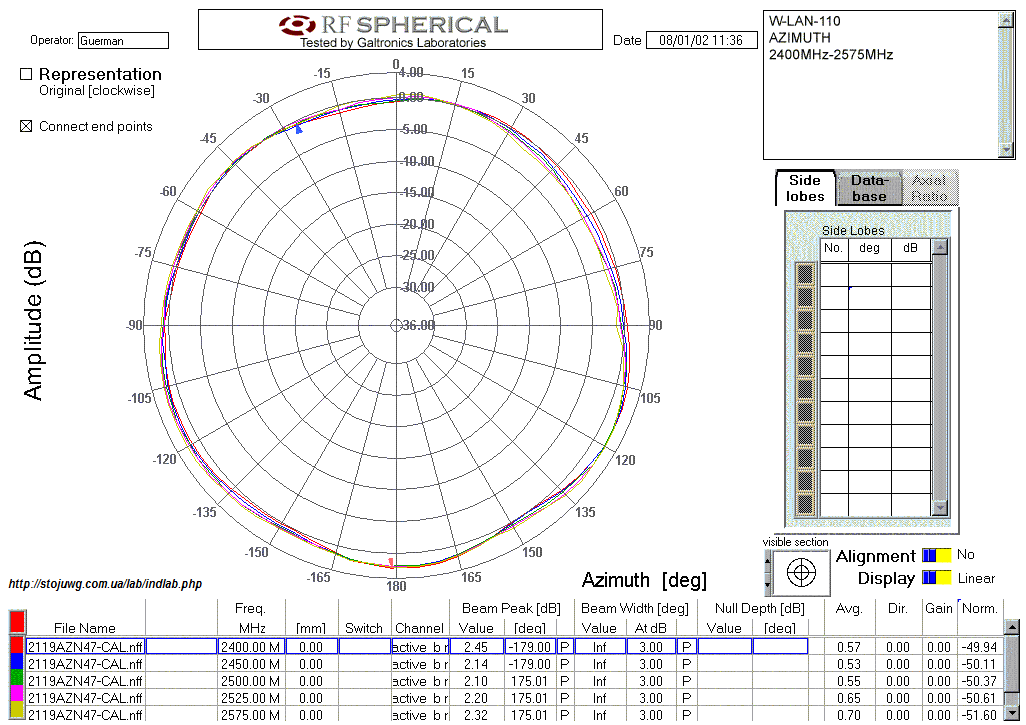Screen dimensions: 1026x725
Task: Click the Date field showing 08/01/02 11:36
Action: pyautogui.click(x=701, y=40)
